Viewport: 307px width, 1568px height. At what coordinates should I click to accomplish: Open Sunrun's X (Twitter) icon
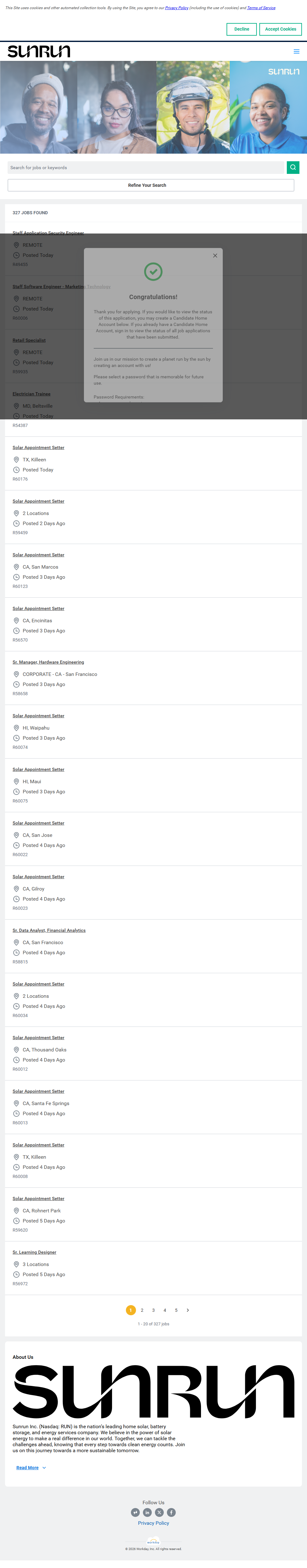tap(160, 1512)
